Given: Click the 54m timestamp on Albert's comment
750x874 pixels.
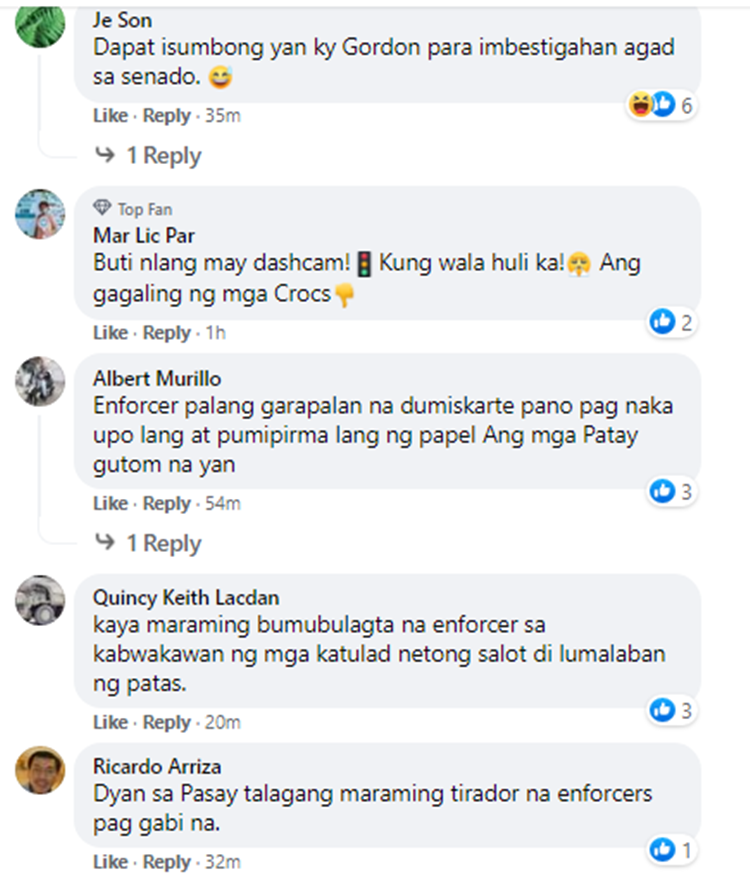Looking at the screenshot, I should [x=223, y=503].
